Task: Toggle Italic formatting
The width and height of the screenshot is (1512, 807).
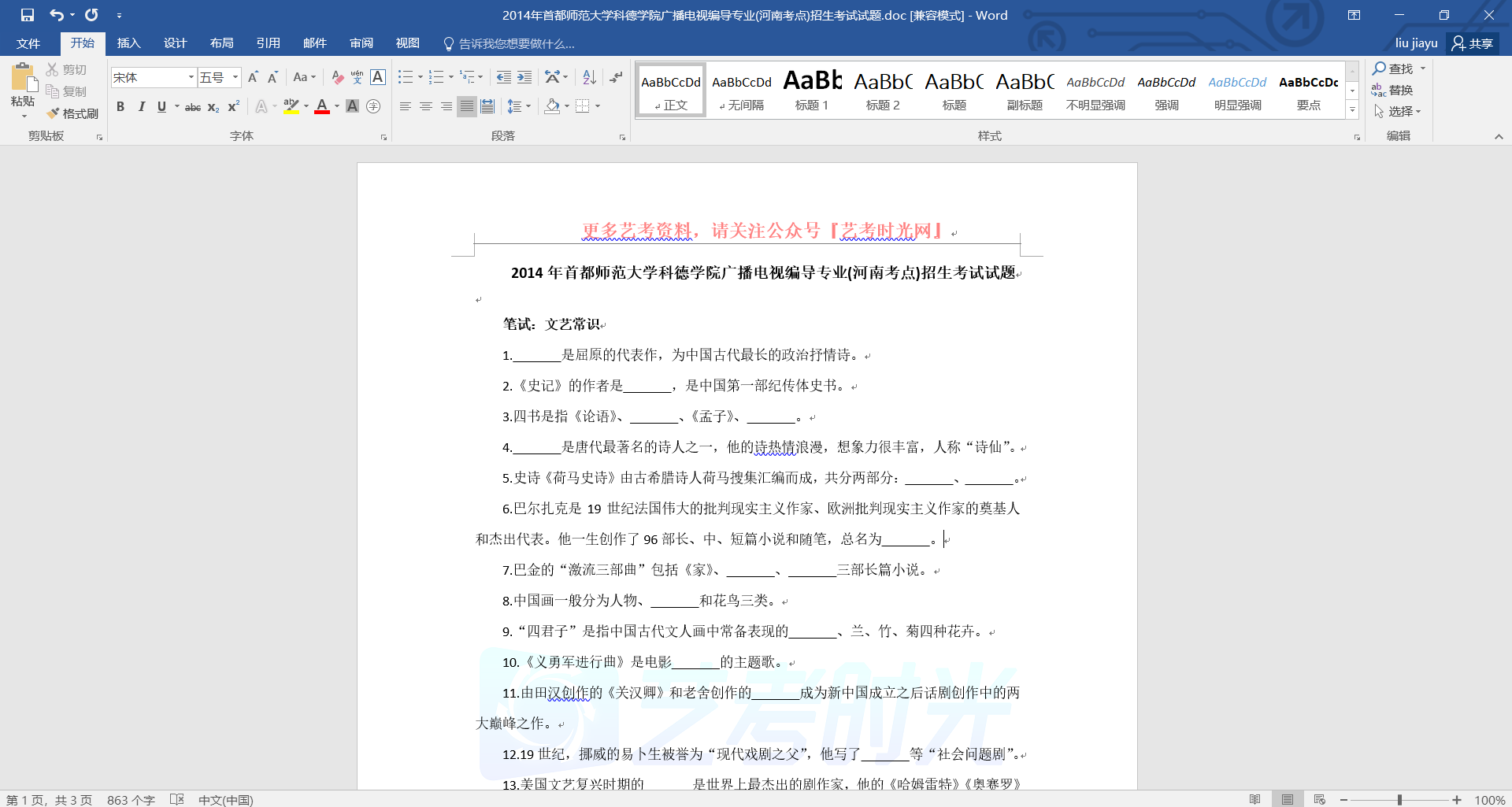Action: [x=141, y=106]
